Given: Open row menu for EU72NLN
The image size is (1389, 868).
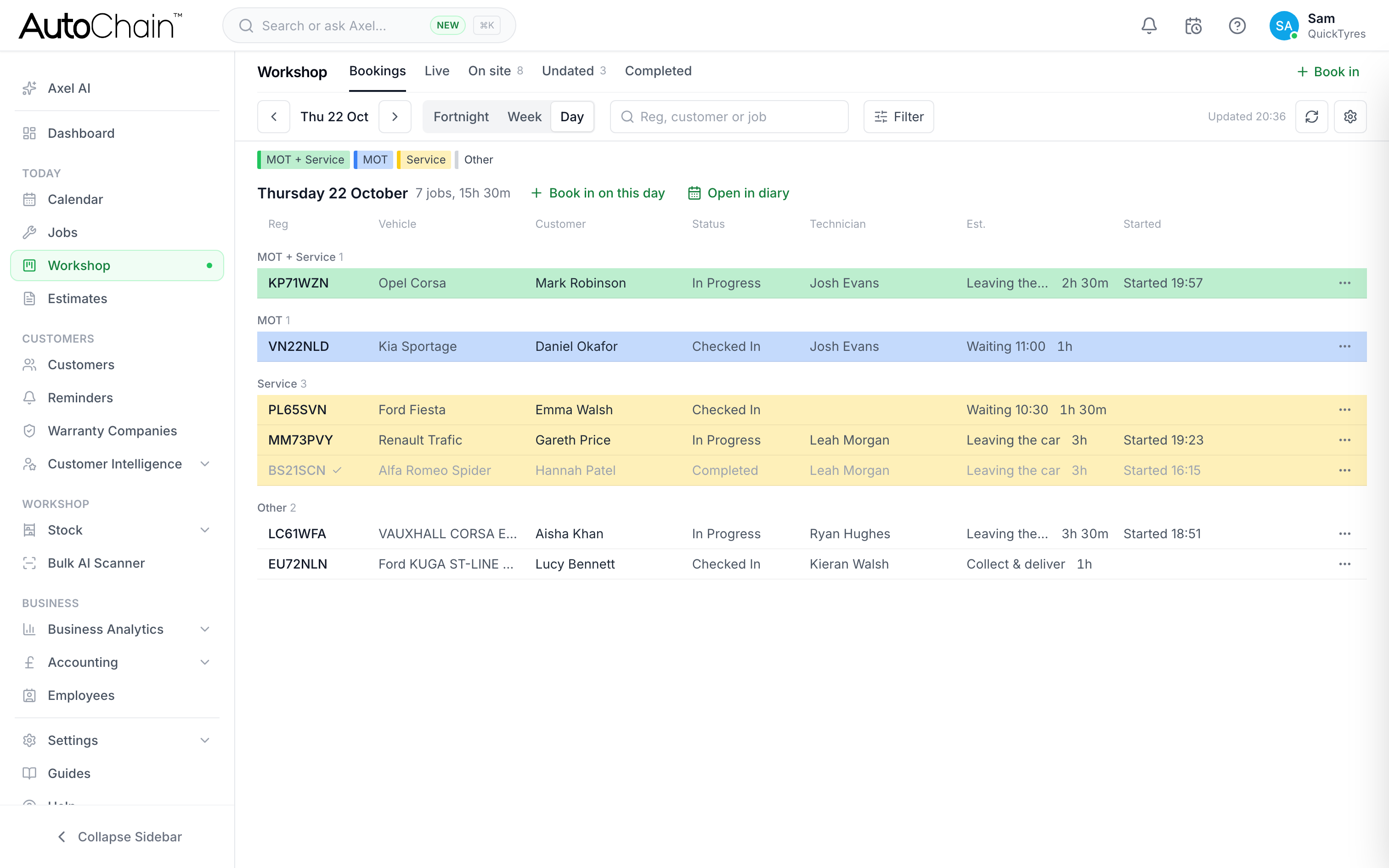Looking at the screenshot, I should pos(1345,564).
